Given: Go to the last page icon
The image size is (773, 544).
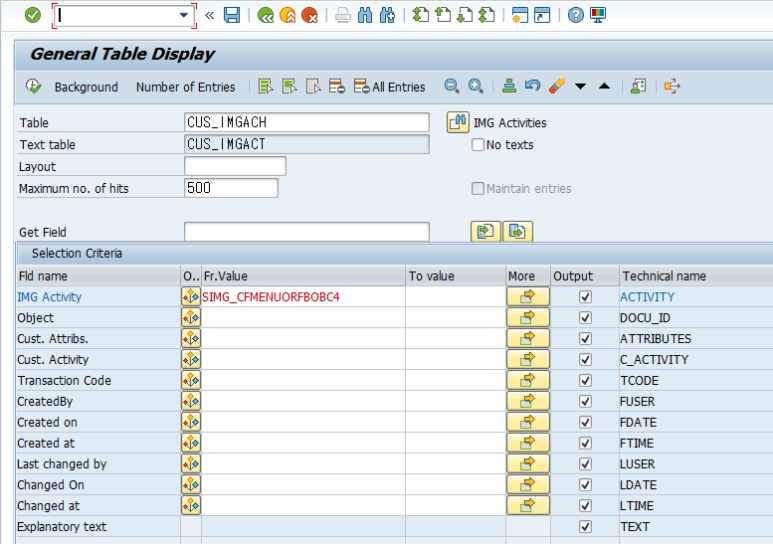Looking at the screenshot, I should (487, 15).
